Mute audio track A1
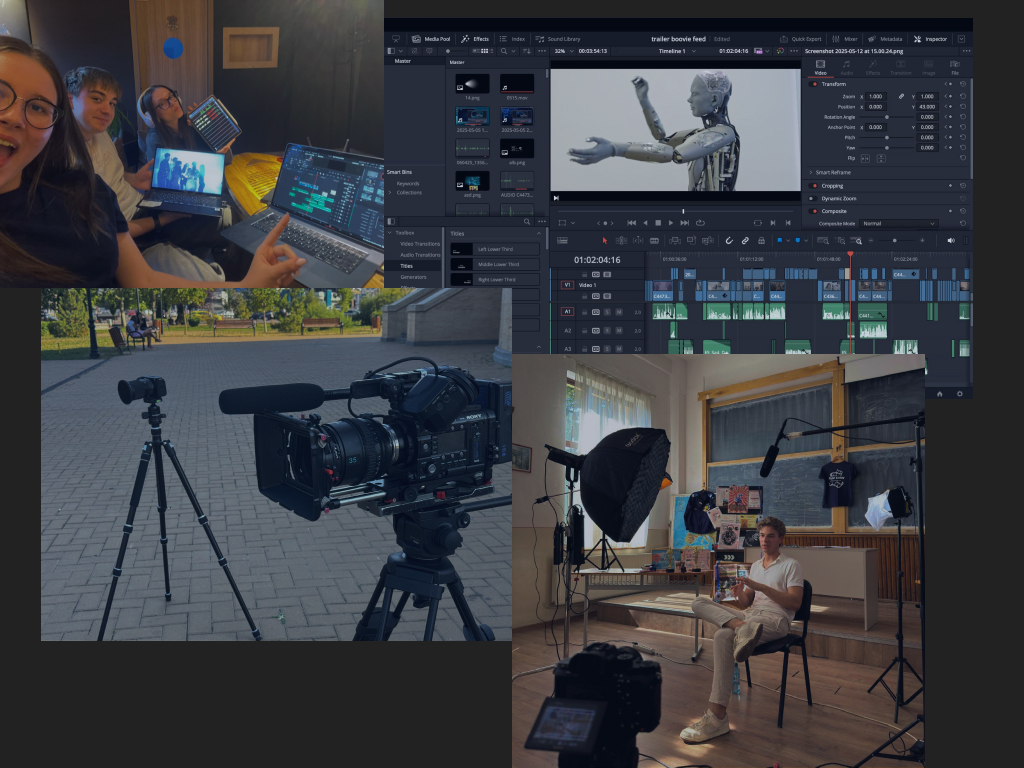This screenshot has width=1024, height=768. (618, 312)
